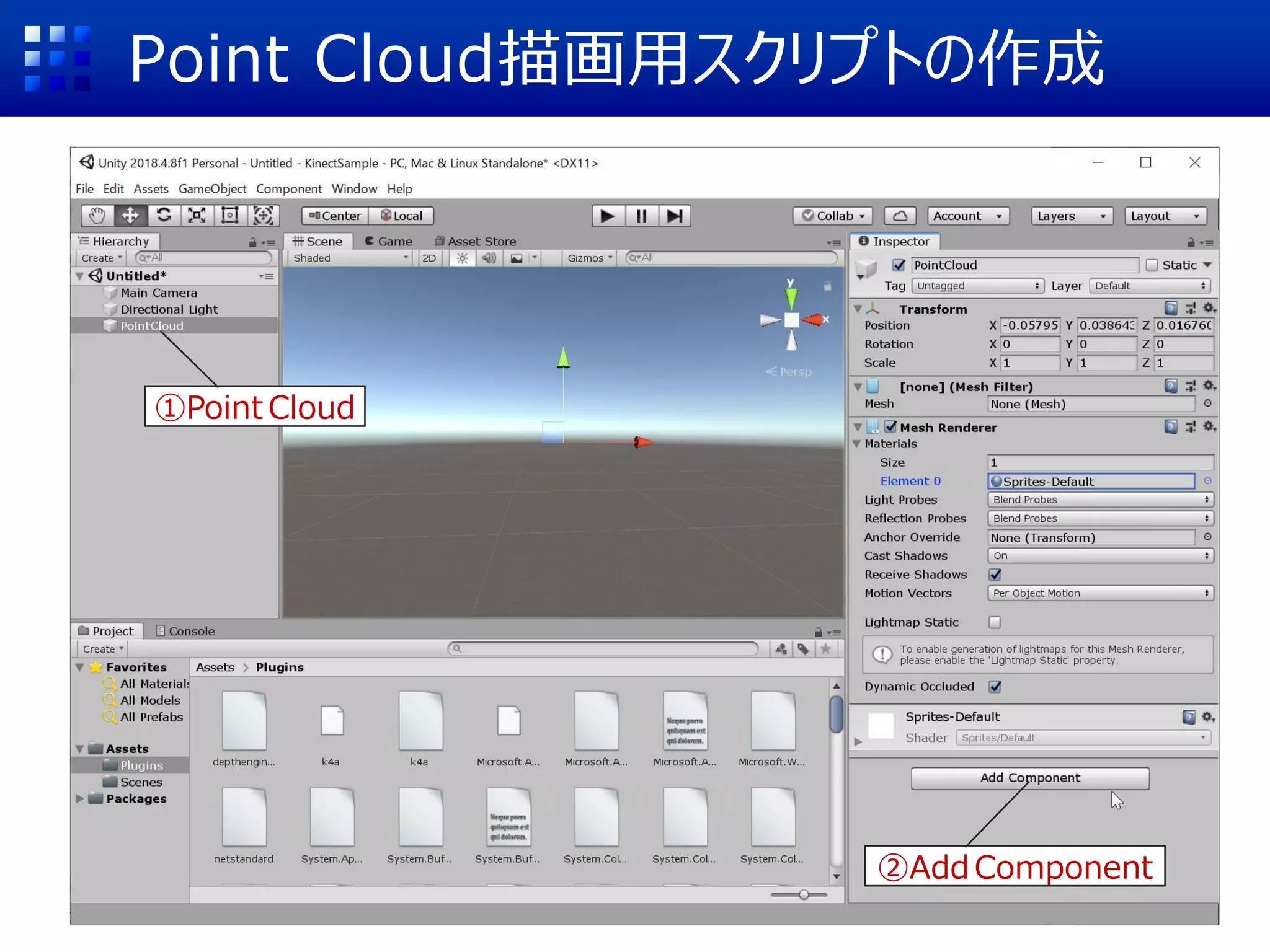
Task: Select the Scale tool
Action: [197, 216]
